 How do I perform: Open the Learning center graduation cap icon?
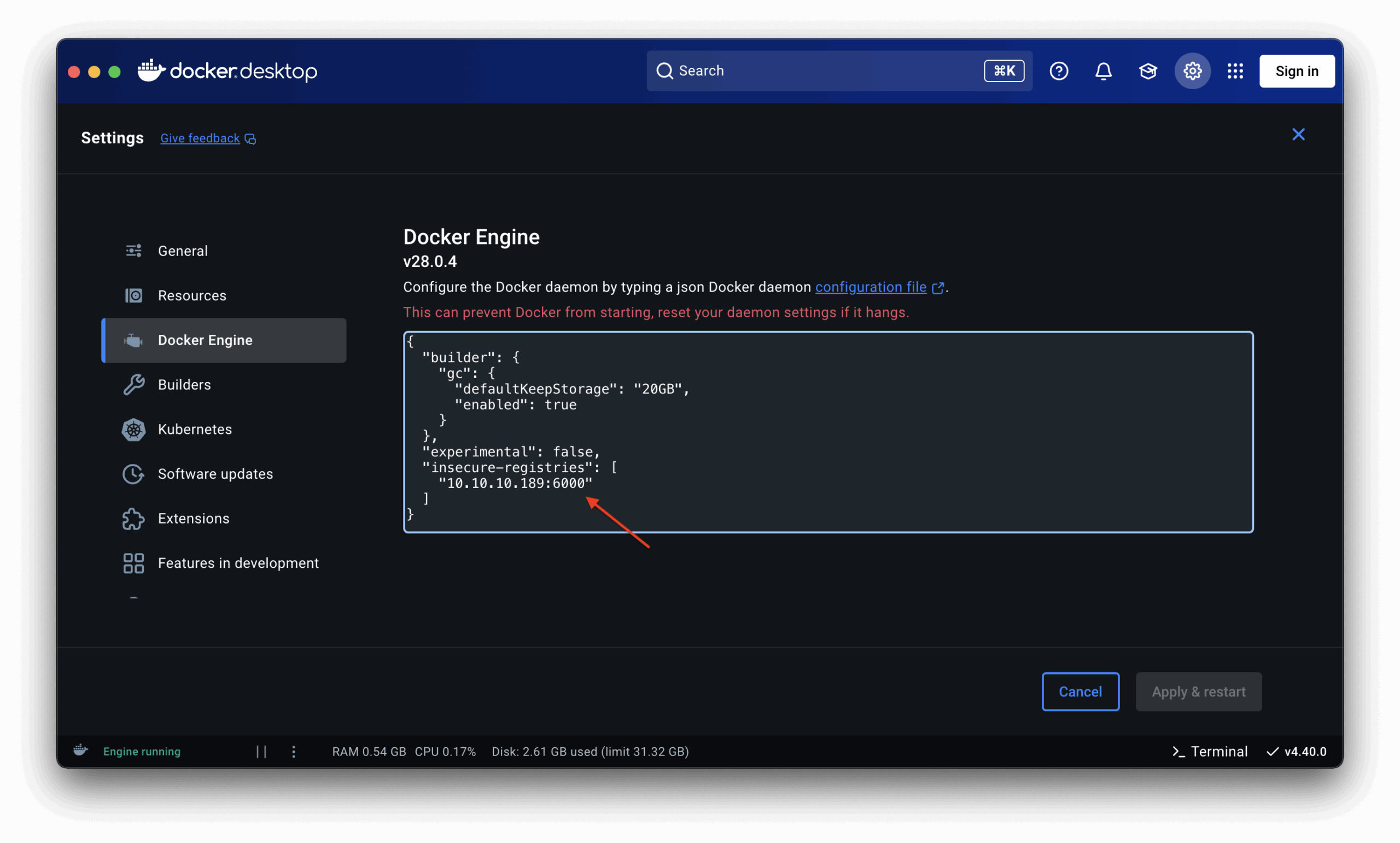pyautogui.click(x=1147, y=71)
